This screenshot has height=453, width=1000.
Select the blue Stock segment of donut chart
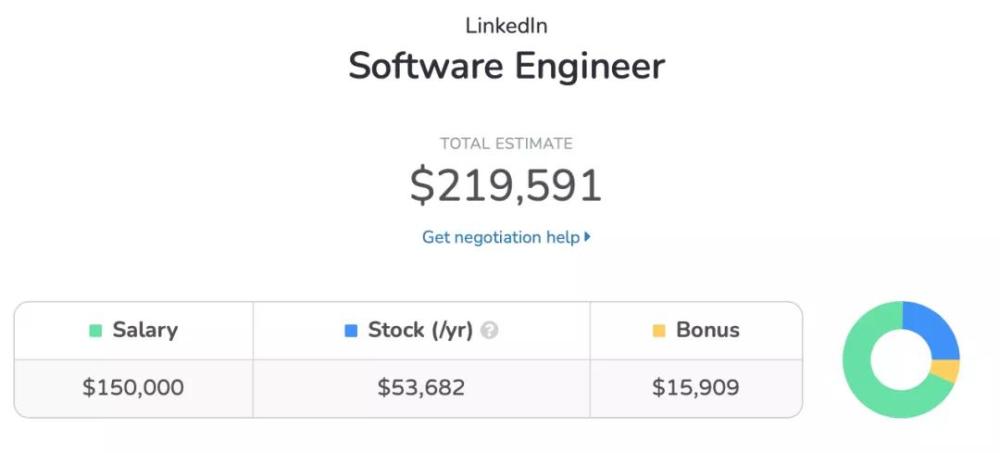[x=934, y=329]
